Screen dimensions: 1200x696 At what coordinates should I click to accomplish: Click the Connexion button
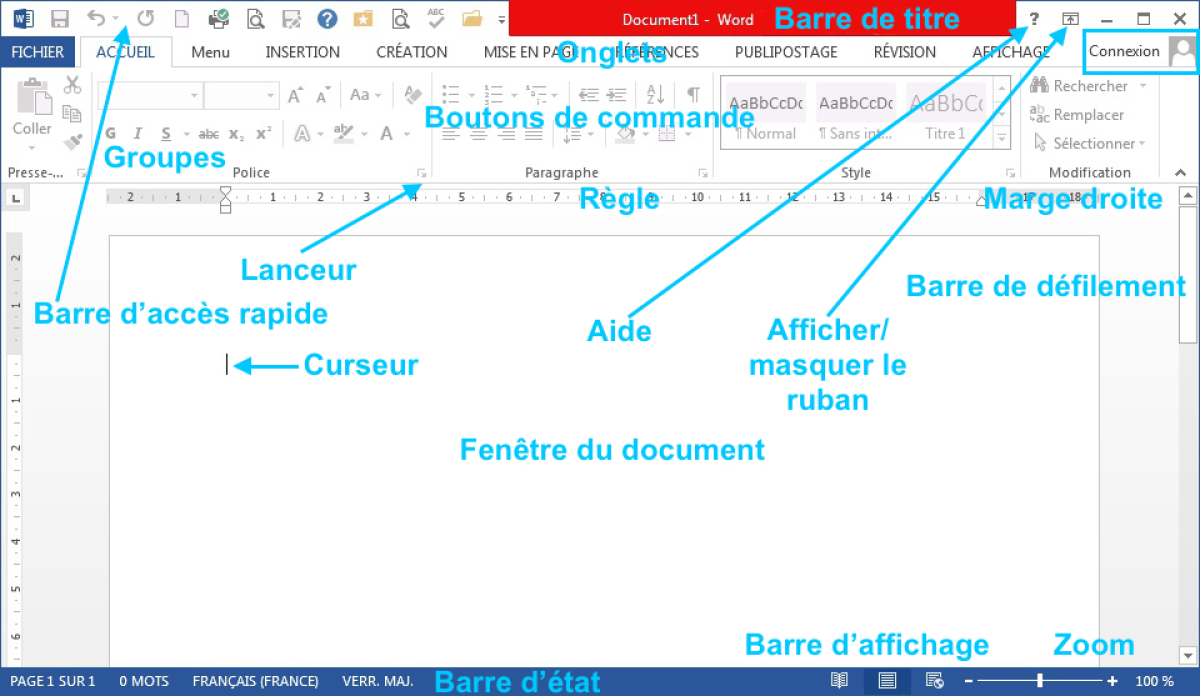coord(1125,50)
